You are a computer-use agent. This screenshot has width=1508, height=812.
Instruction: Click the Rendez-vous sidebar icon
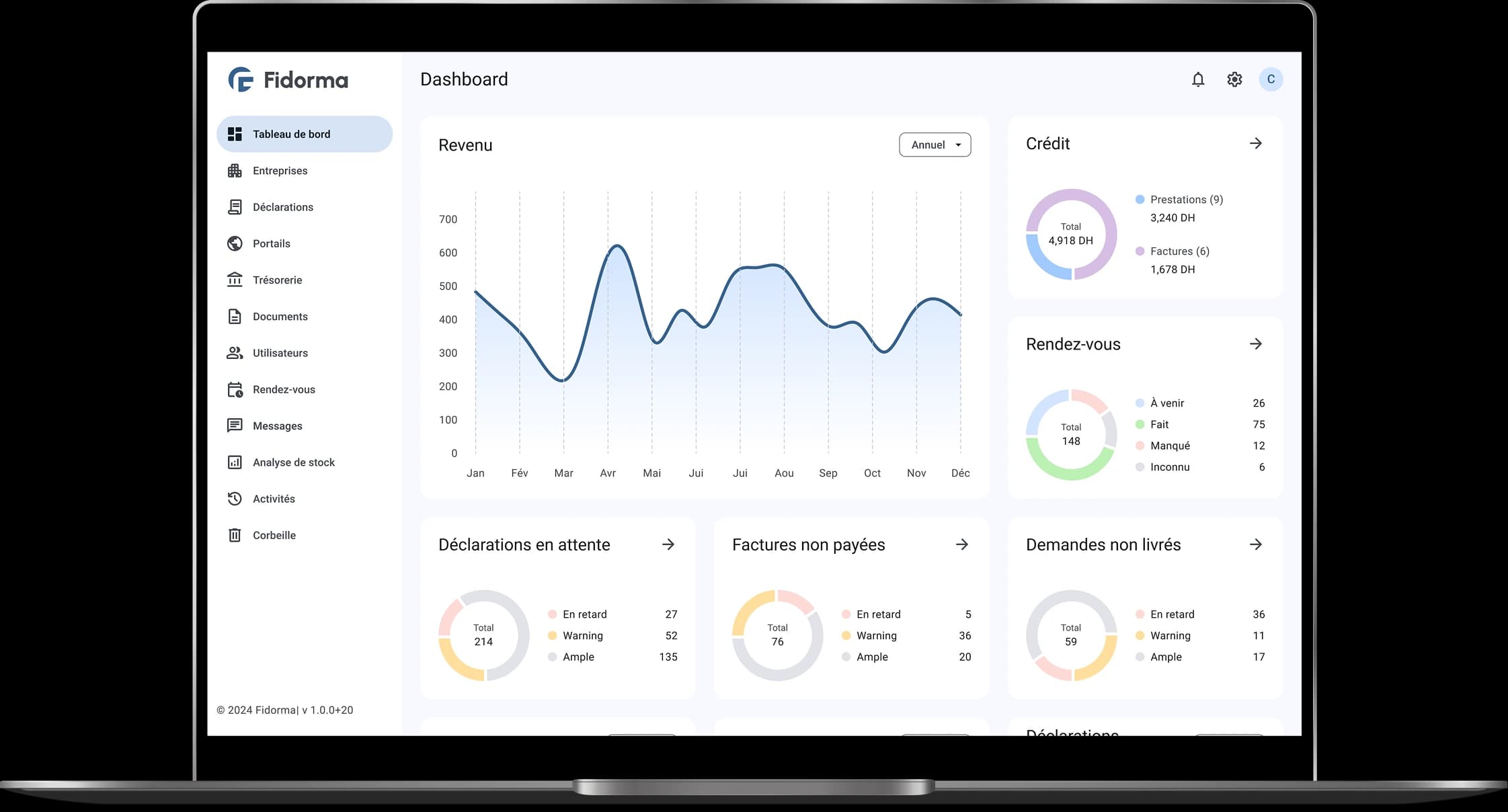point(235,389)
